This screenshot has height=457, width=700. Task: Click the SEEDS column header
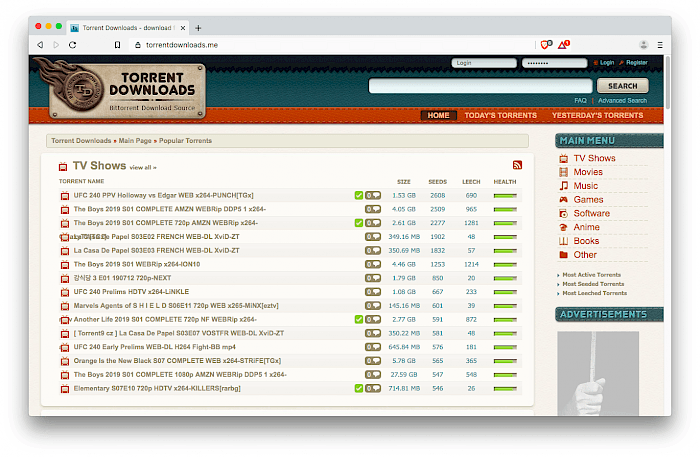click(438, 182)
